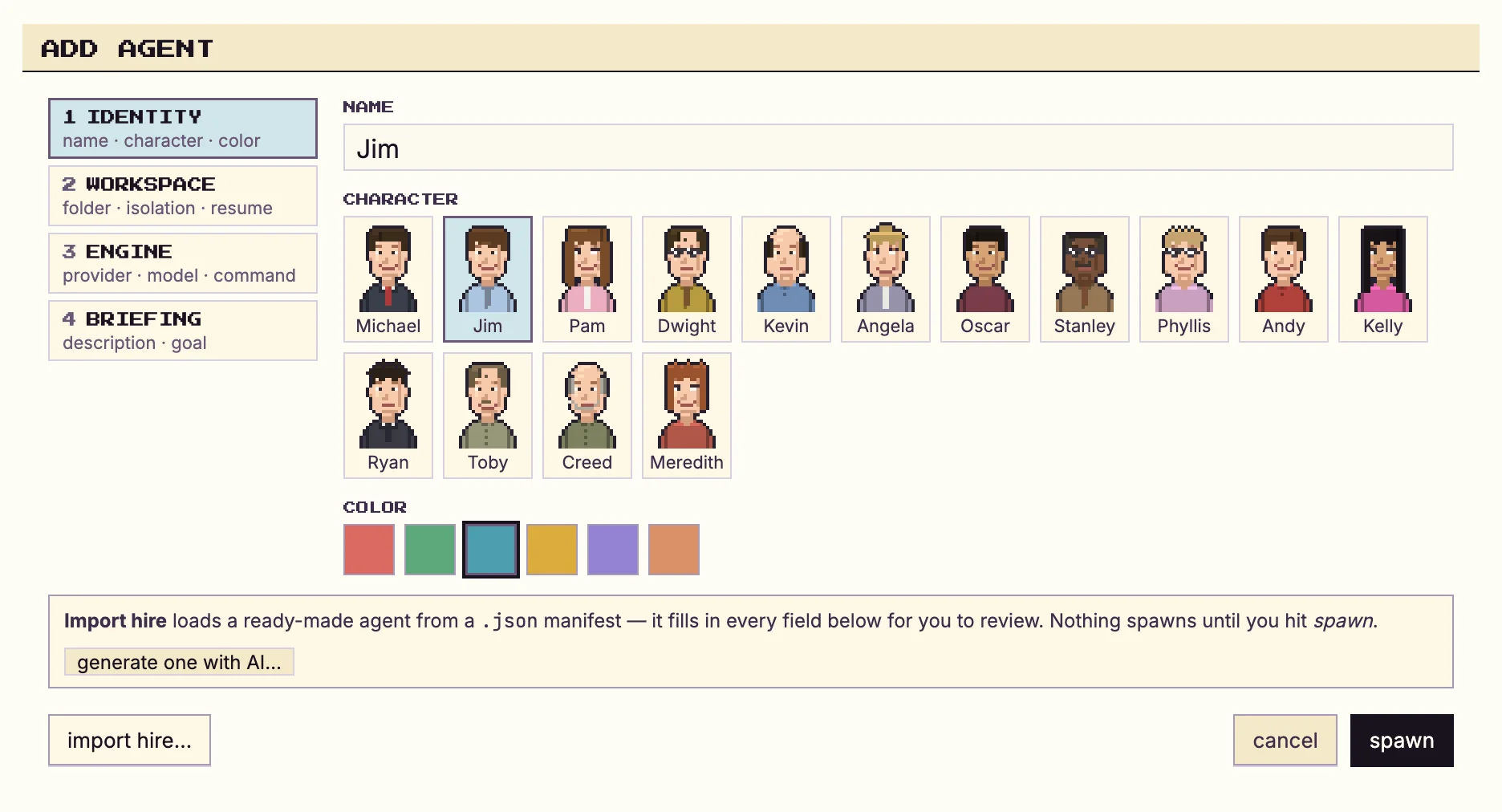1502x812 pixels.
Task: Pick the green color swatch
Action: pyautogui.click(x=430, y=550)
